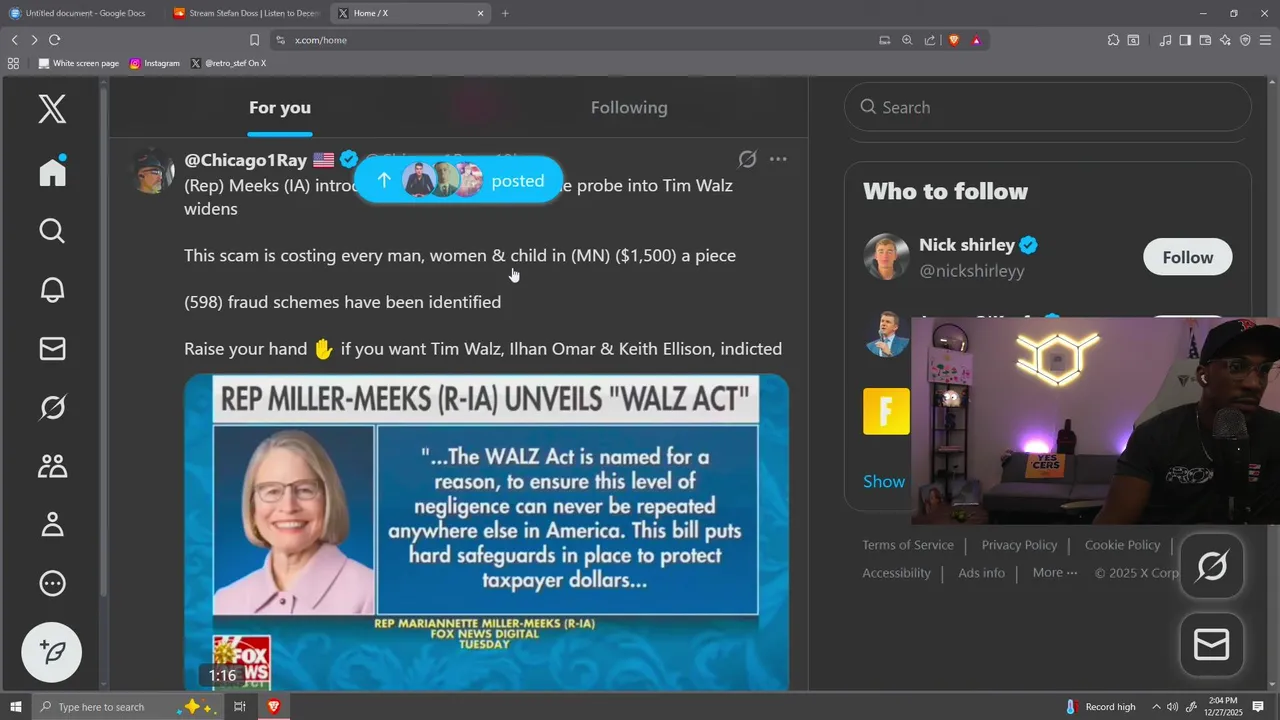1280x720 pixels.
Task: Open the floating Grok button
Action: pyautogui.click(x=1212, y=567)
